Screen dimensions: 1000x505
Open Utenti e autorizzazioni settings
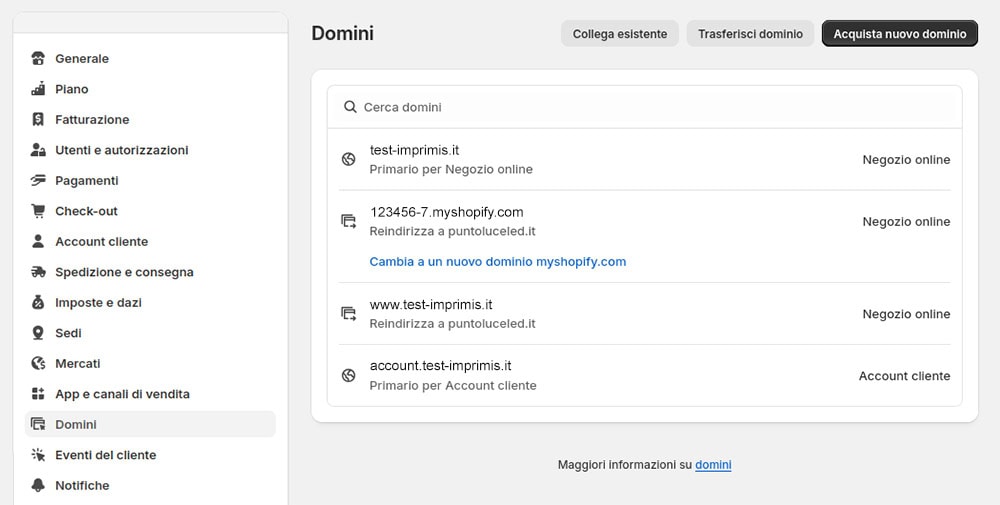(x=150, y=150)
